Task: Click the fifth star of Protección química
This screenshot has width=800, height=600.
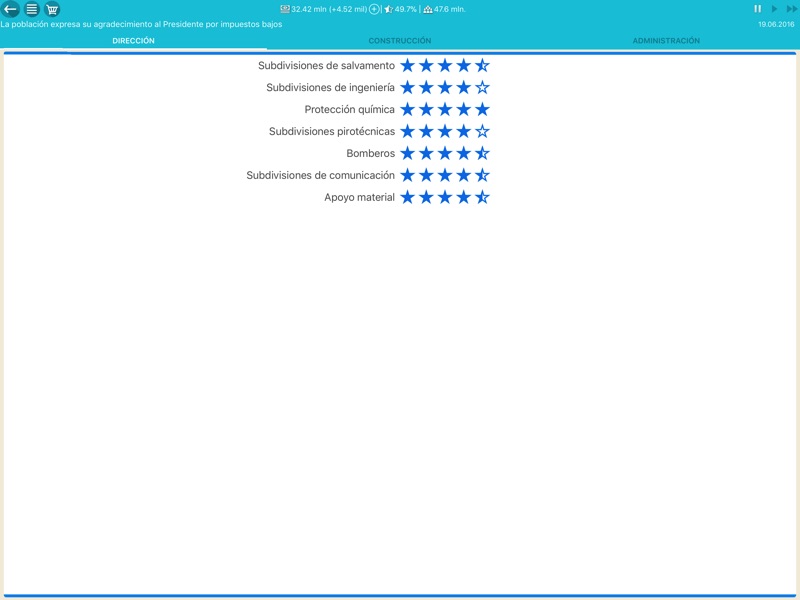Action: (x=482, y=109)
